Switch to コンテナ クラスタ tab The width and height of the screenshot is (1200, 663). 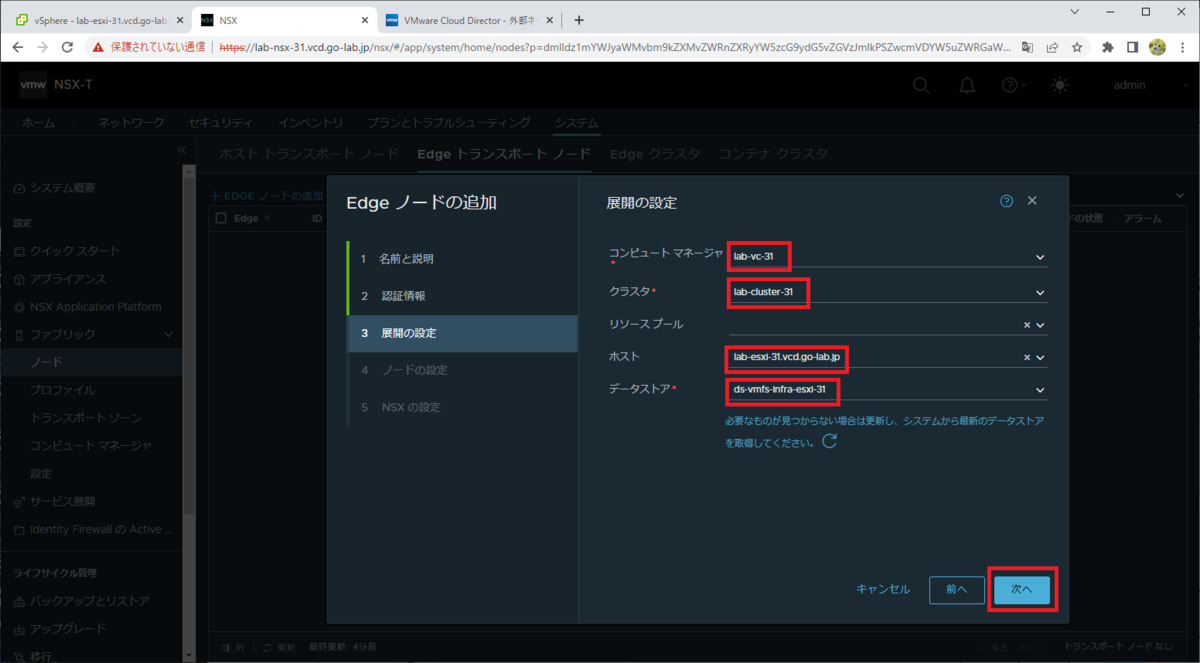click(774, 154)
